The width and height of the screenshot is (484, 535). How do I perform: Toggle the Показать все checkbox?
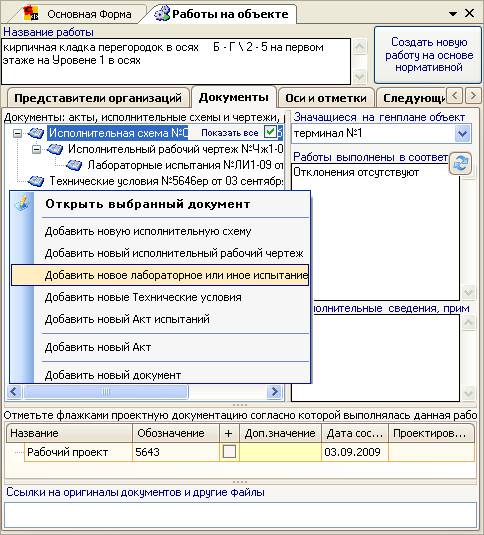[270, 132]
